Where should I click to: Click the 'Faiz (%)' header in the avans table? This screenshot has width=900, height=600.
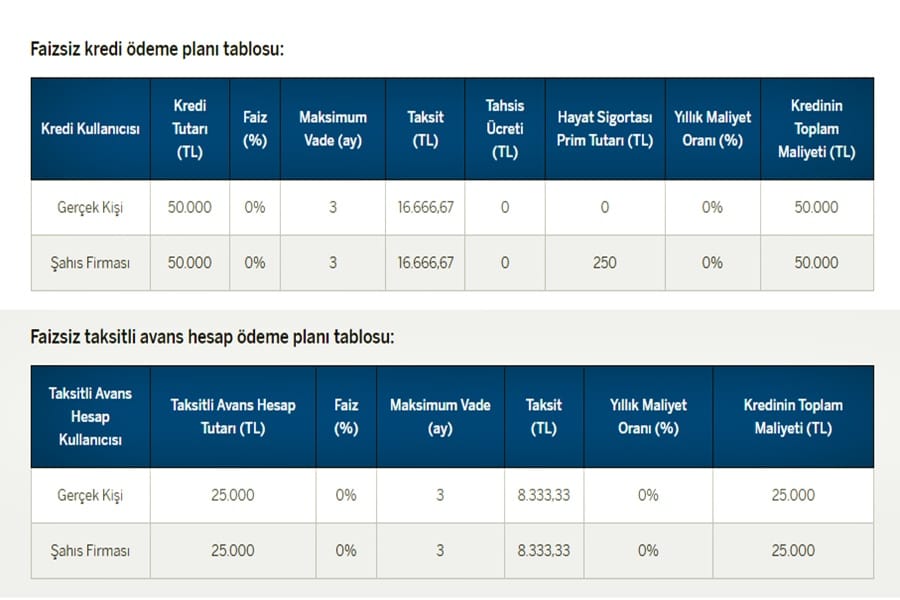(346, 416)
